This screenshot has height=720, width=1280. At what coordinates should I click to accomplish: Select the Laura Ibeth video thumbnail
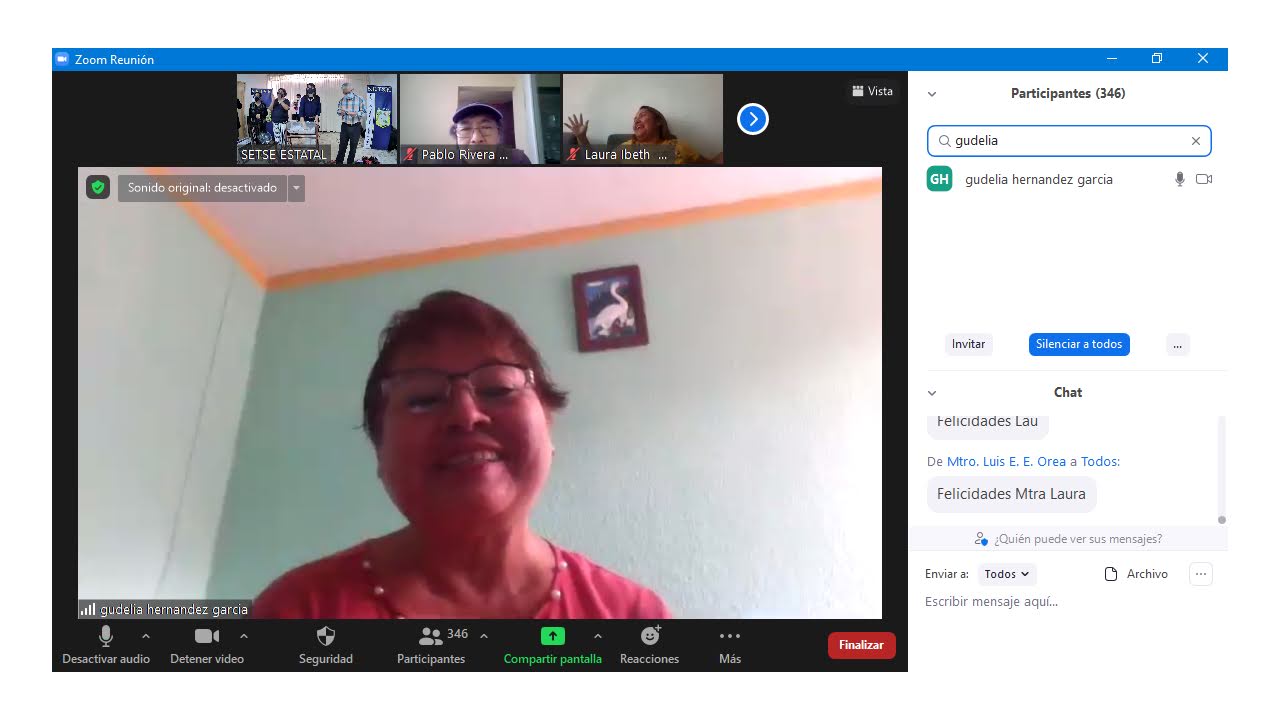pyautogui.click(x=643, y=119)
